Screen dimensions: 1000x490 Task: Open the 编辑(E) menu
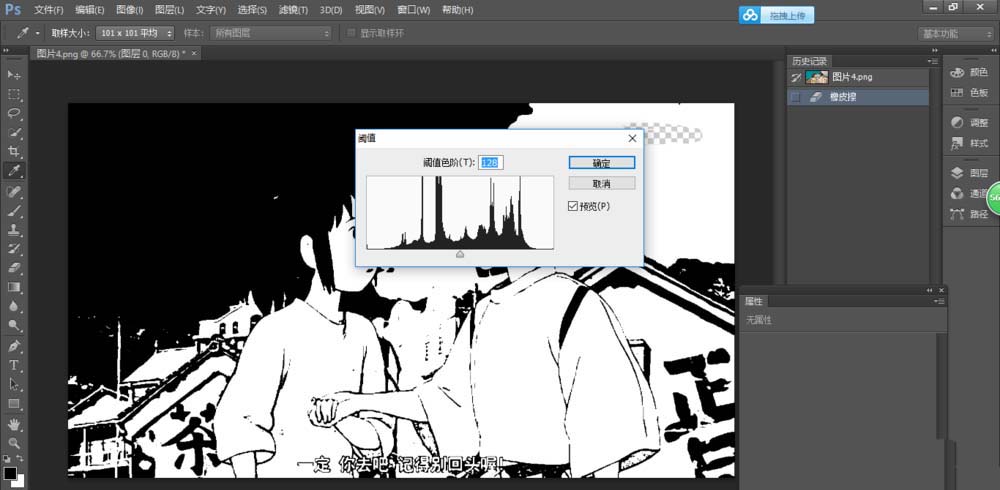[x=90, y=10]
